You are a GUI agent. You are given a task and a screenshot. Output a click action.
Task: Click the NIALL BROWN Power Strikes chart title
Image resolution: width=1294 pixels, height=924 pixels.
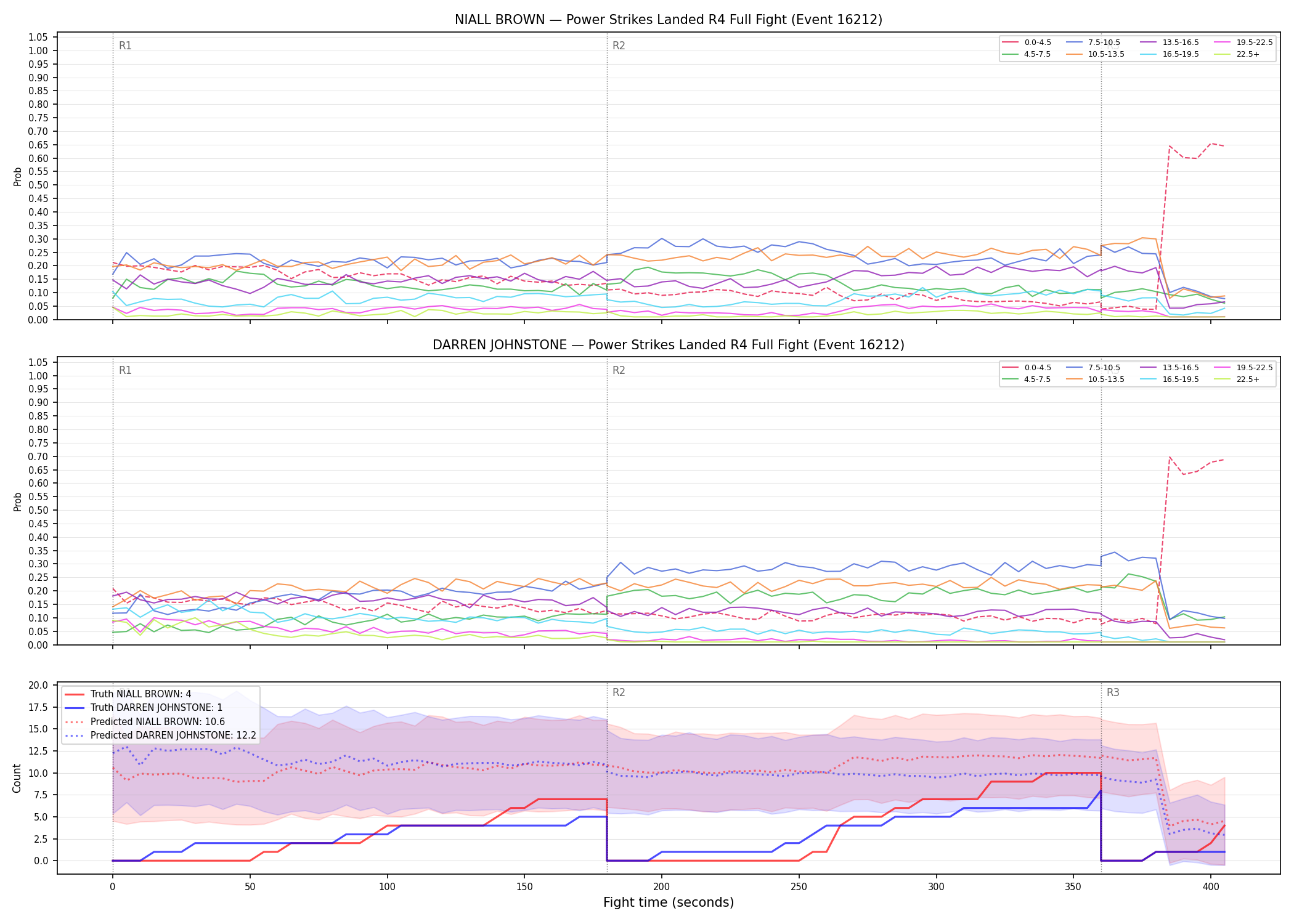[x=669, y=20]
